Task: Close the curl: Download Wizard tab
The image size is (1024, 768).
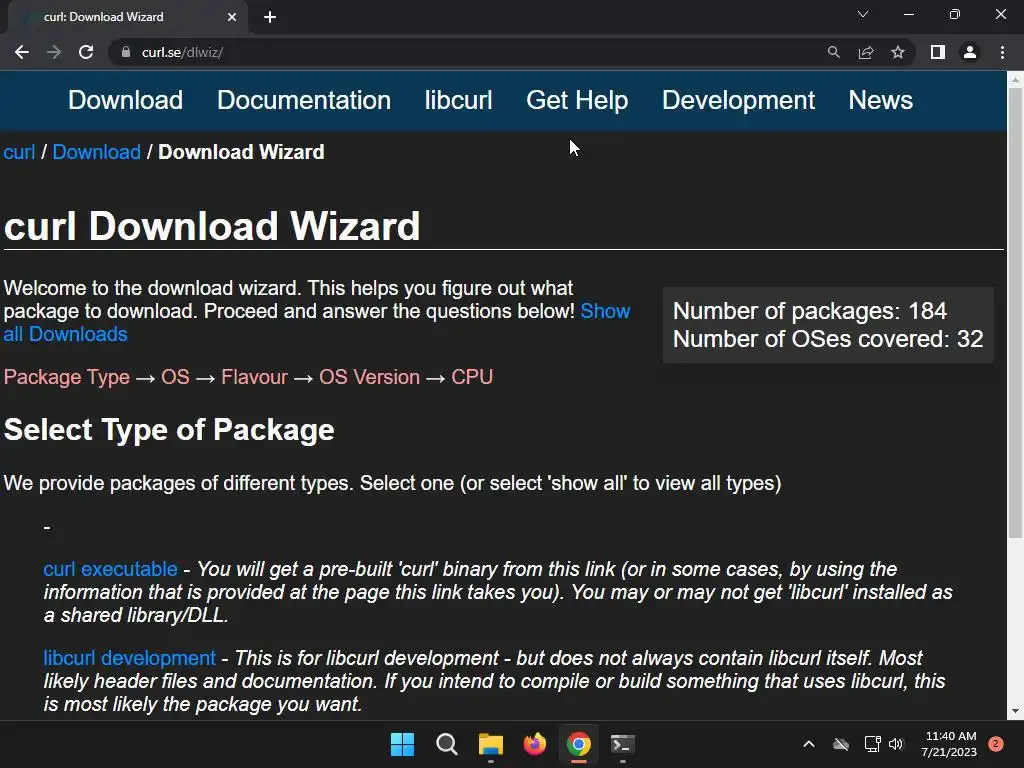Action: 232,17
